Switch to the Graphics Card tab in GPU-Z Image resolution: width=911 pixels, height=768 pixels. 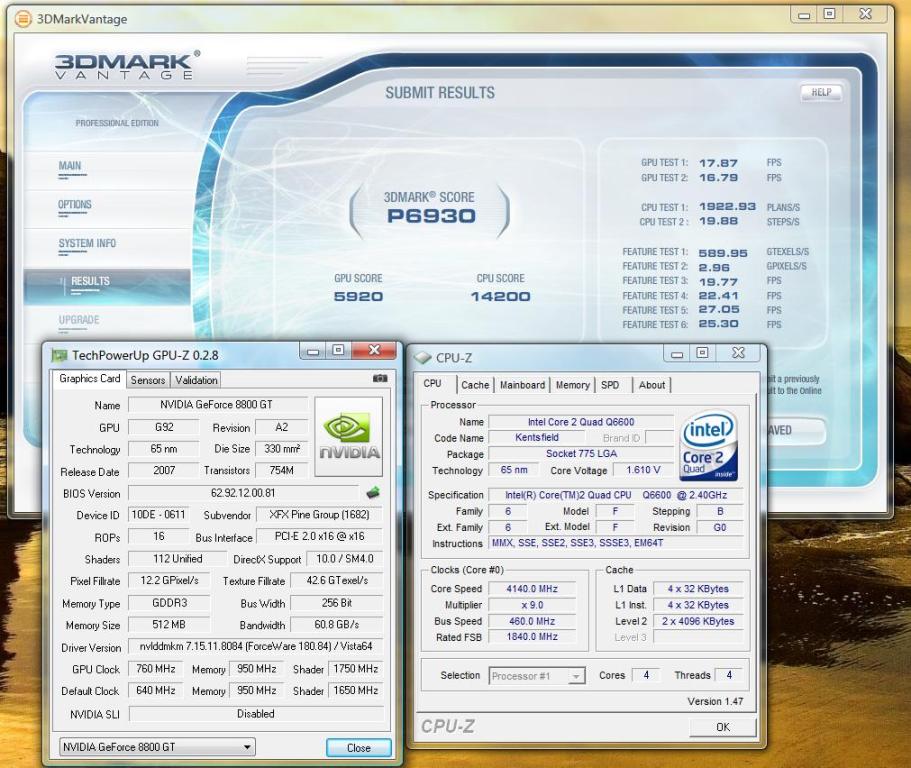[x=89, y=379]
